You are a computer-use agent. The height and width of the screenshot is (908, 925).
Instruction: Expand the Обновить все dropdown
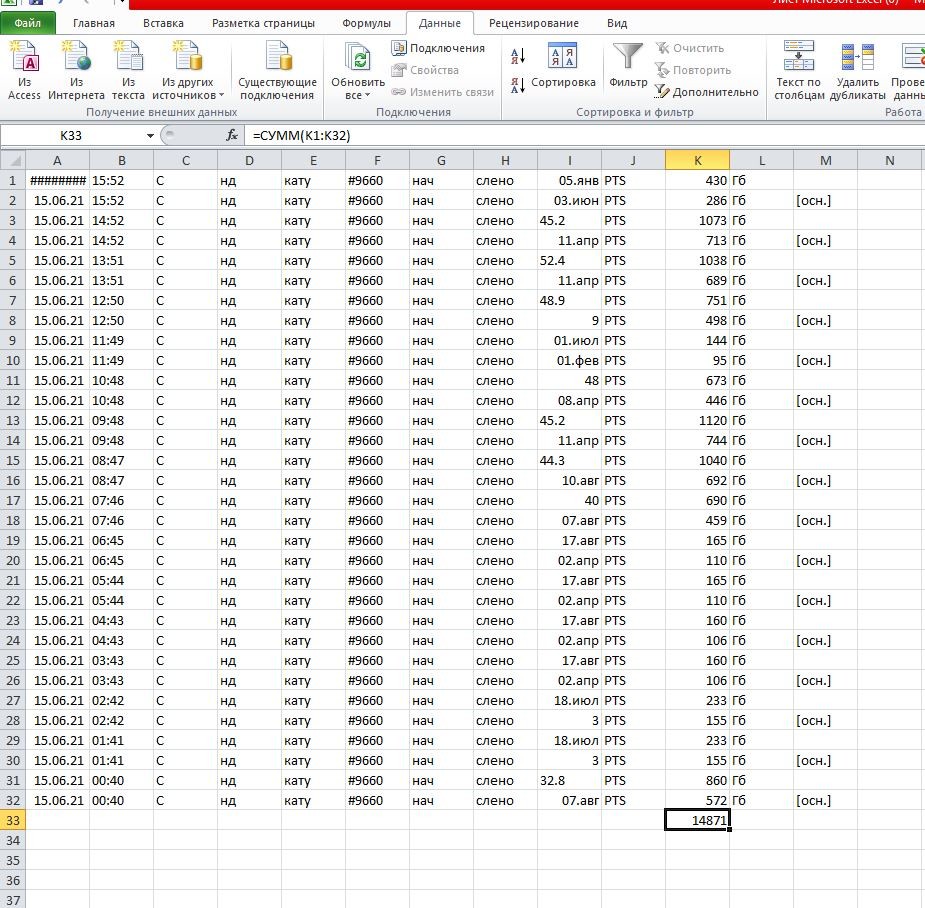click(x=357, y=88)
